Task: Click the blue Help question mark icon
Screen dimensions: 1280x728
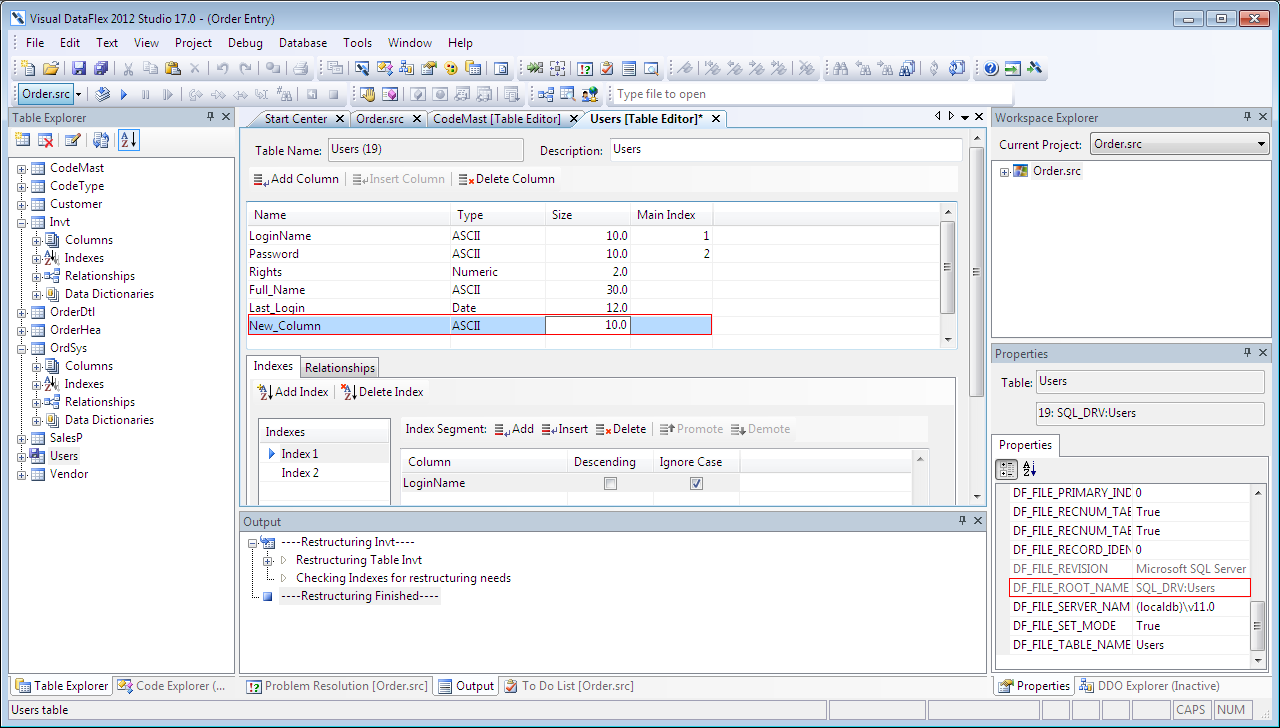Action: point(990,69)
